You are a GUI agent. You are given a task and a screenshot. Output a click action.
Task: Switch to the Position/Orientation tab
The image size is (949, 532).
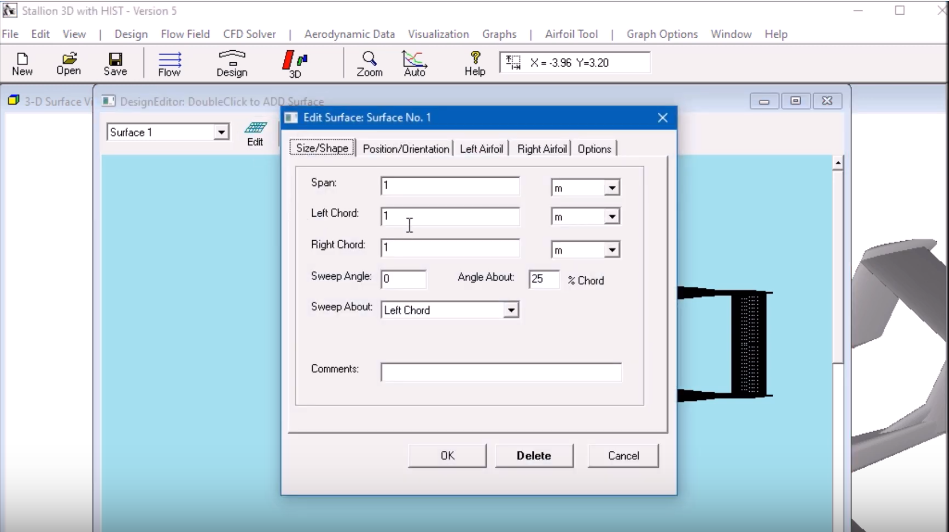click(x=406, y=149)
